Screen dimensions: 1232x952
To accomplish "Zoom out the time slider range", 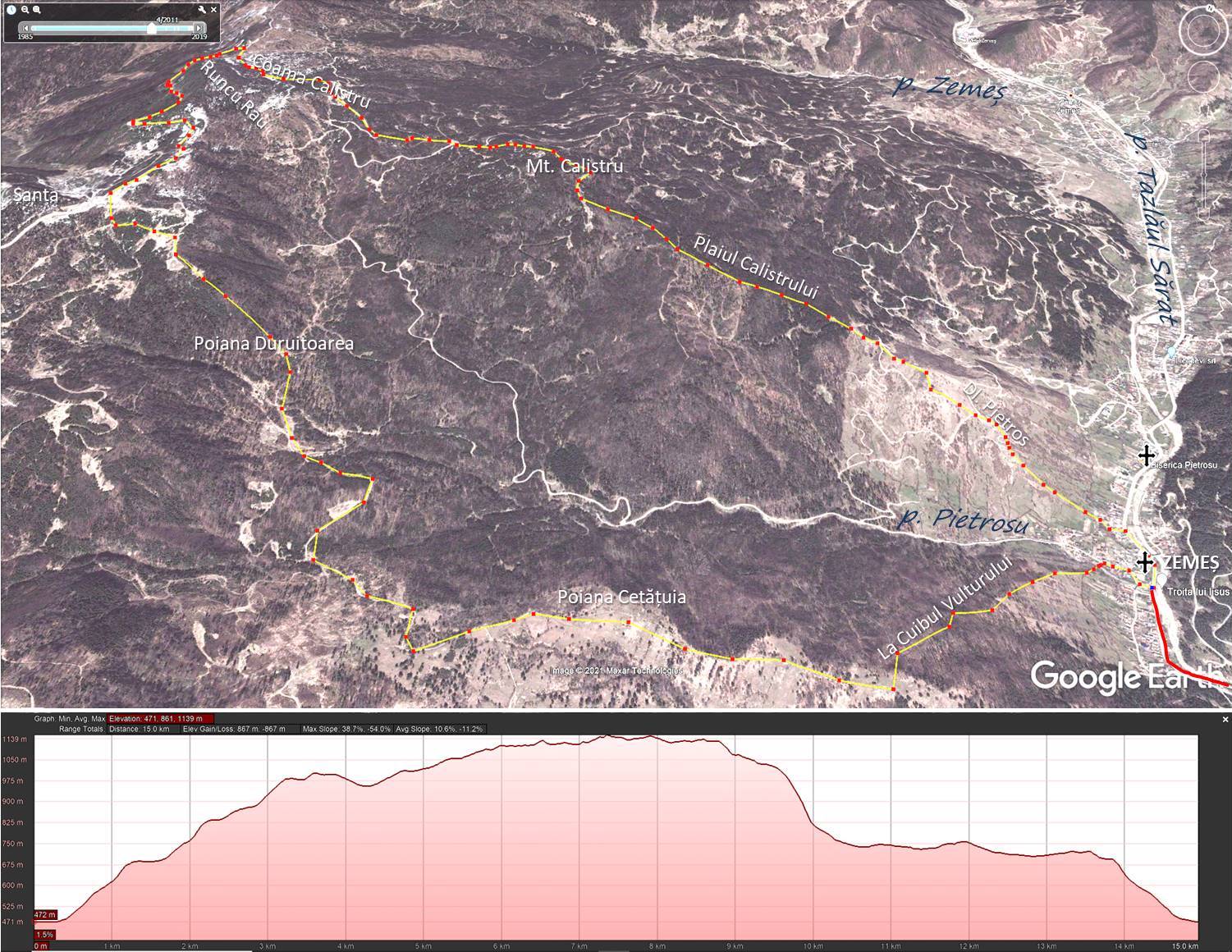I will pyautogui.click(x=25, y=10).
